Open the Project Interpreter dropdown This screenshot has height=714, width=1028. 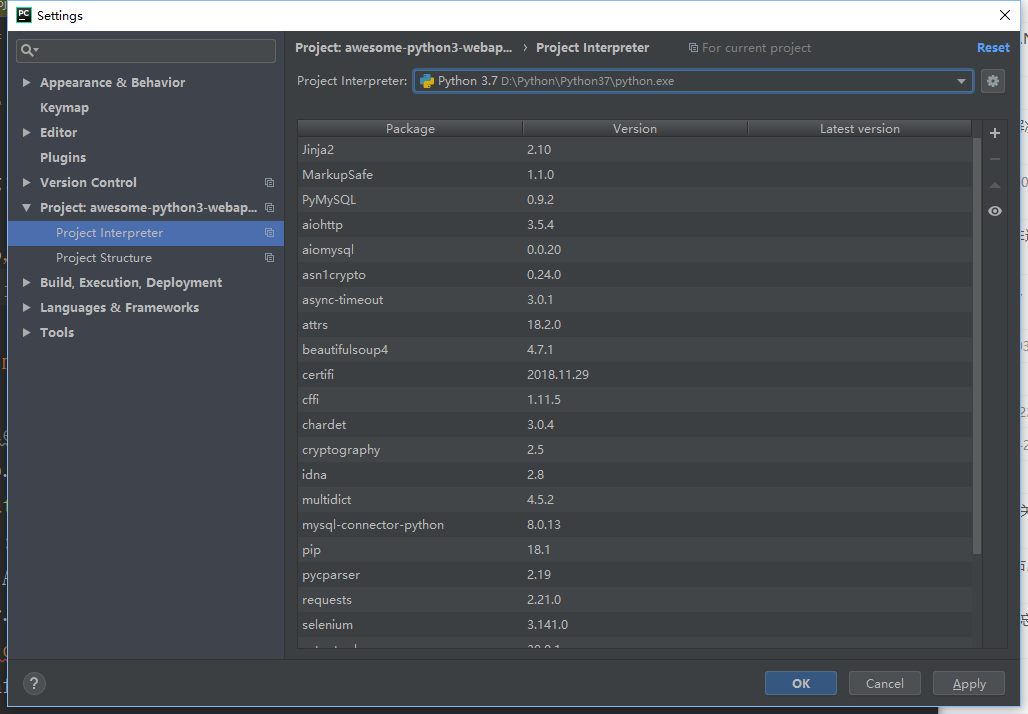961,81
